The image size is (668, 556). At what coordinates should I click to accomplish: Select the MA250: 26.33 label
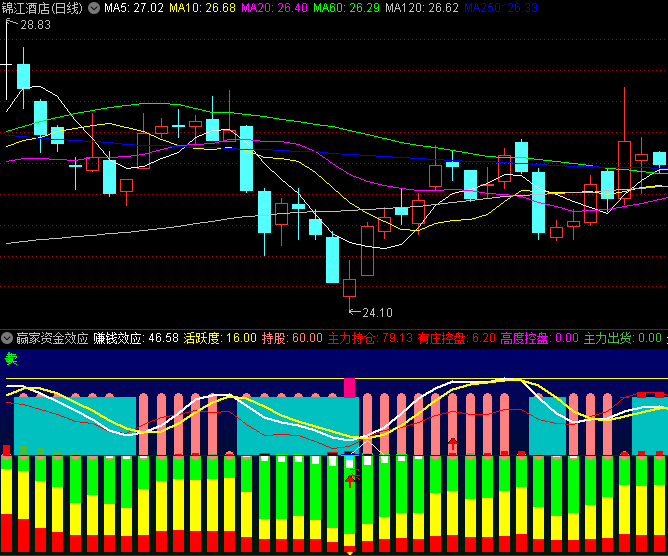(501, 8)
